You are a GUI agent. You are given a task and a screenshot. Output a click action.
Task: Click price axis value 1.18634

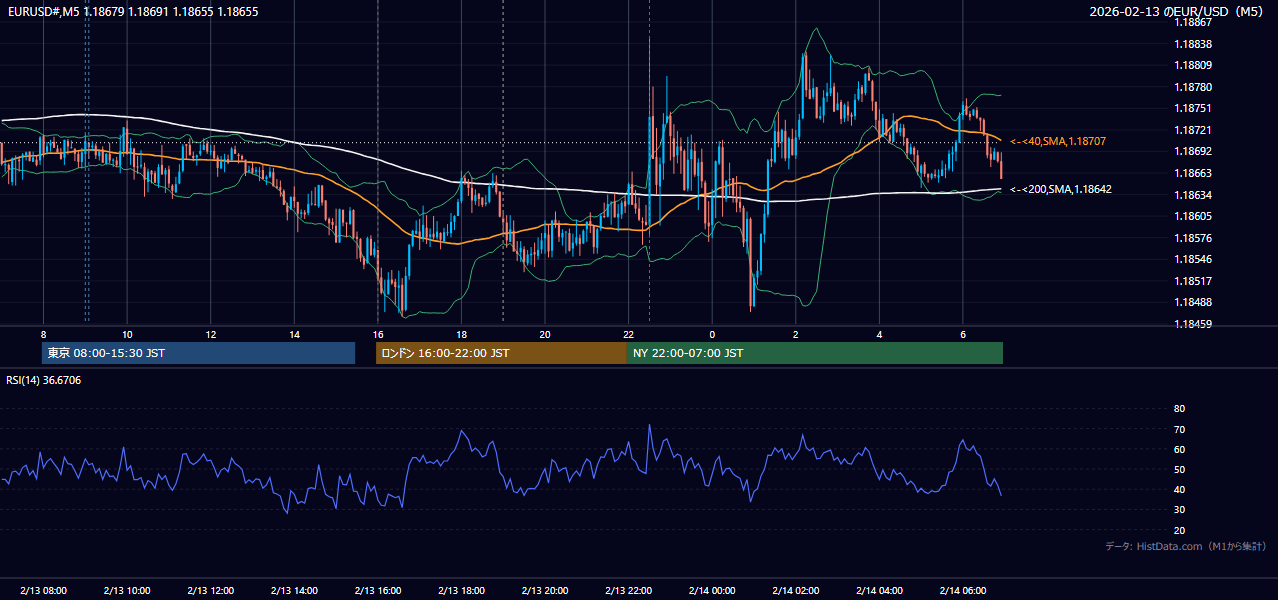click(x=1193, y=195)
